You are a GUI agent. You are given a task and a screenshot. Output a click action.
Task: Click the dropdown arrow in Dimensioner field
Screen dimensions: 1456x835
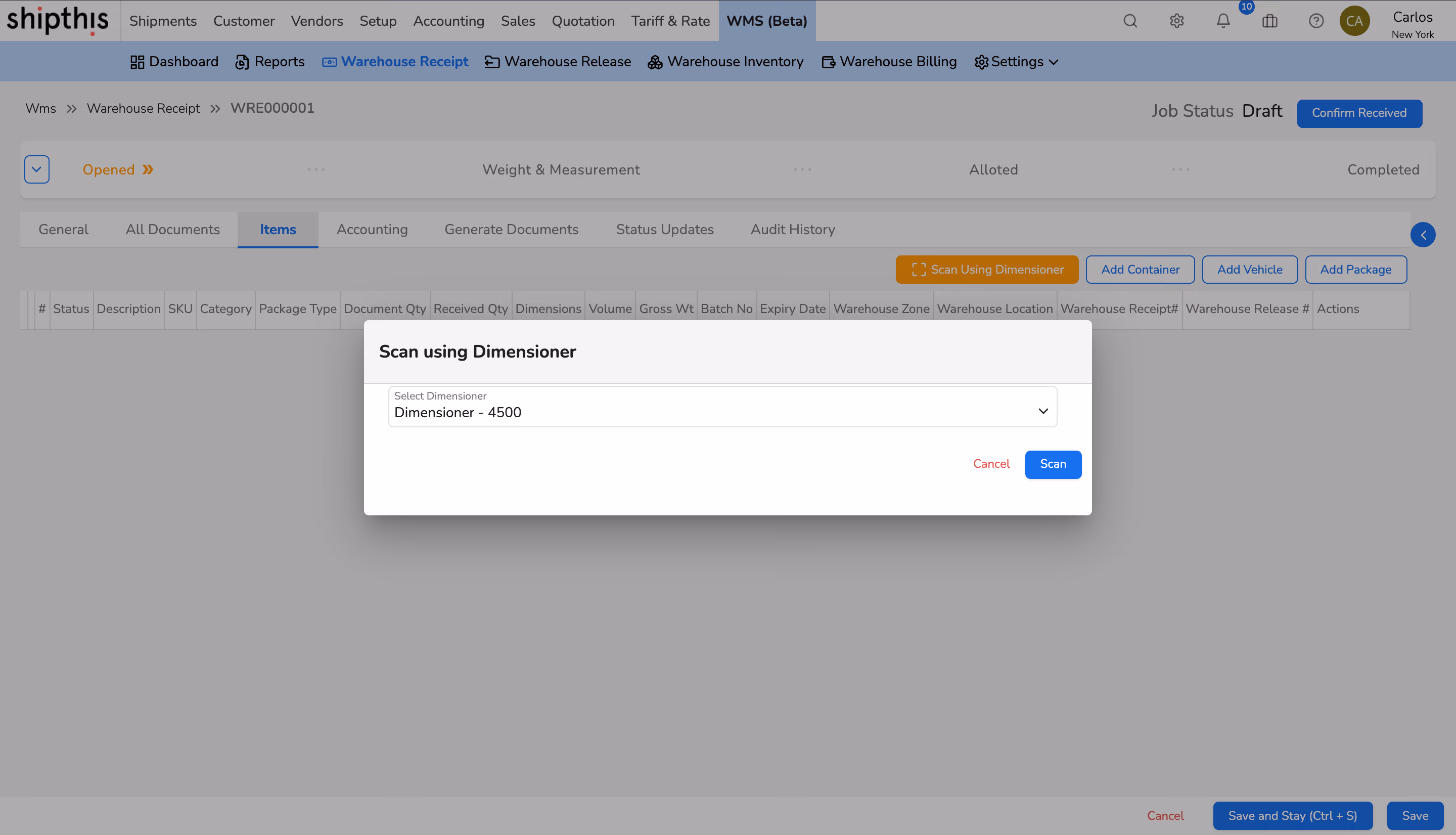pos(1043,411)
